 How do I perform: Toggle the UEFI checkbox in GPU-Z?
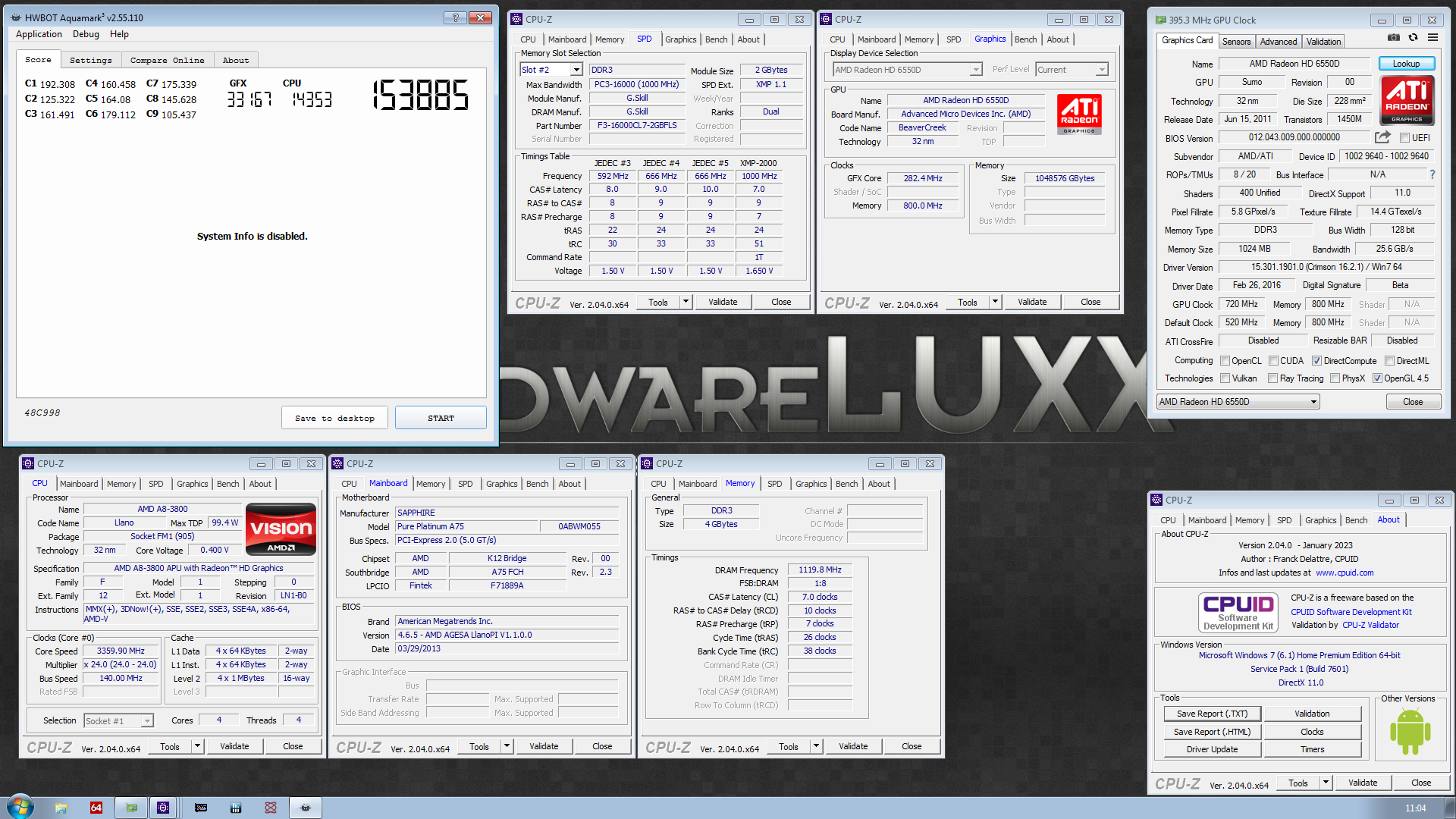(1404, 138)
